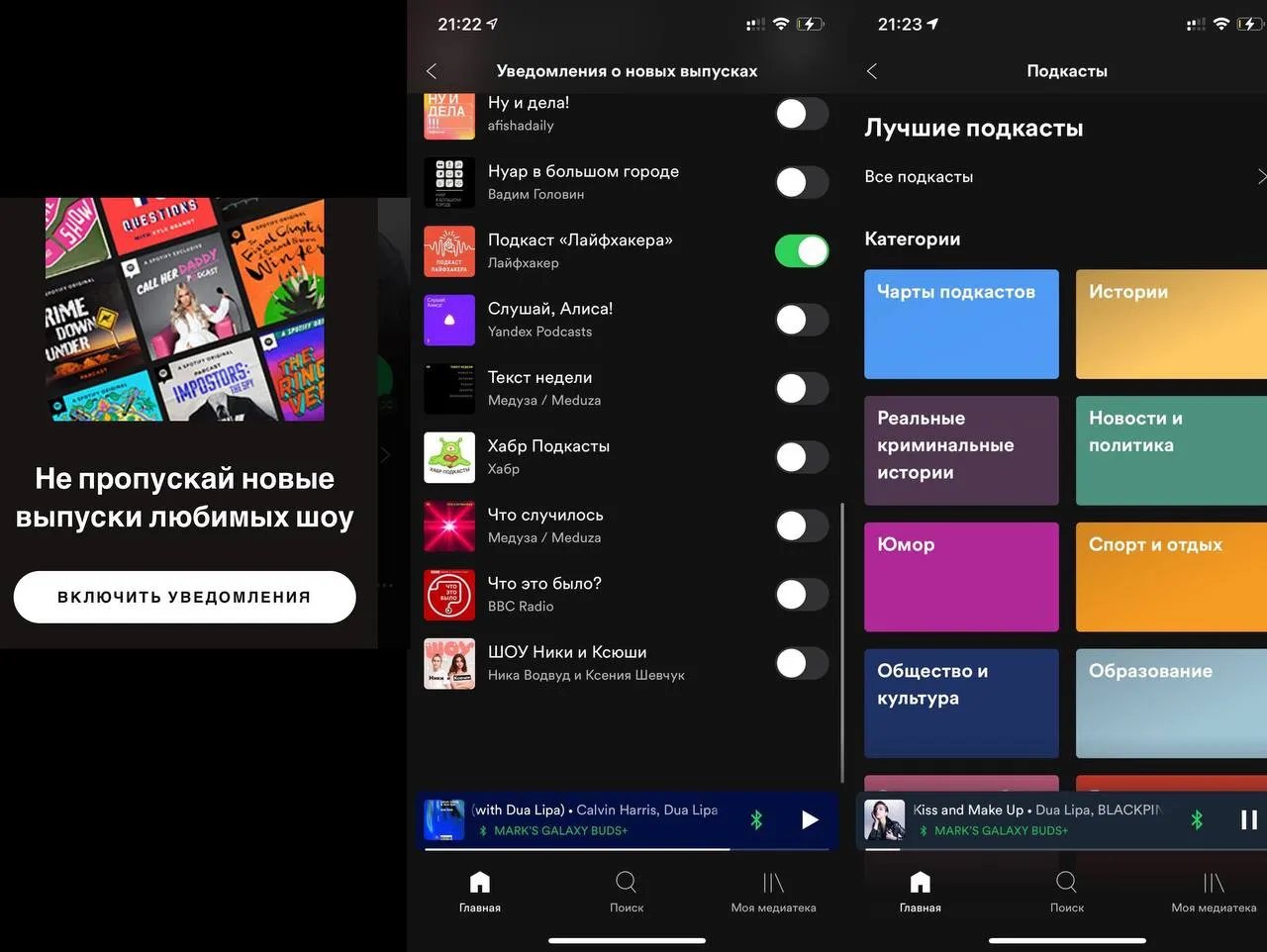Screen dimensions: 1267x952
Task: Enable notifications for Нуар в большом городе
Action: tap(802, 182)
